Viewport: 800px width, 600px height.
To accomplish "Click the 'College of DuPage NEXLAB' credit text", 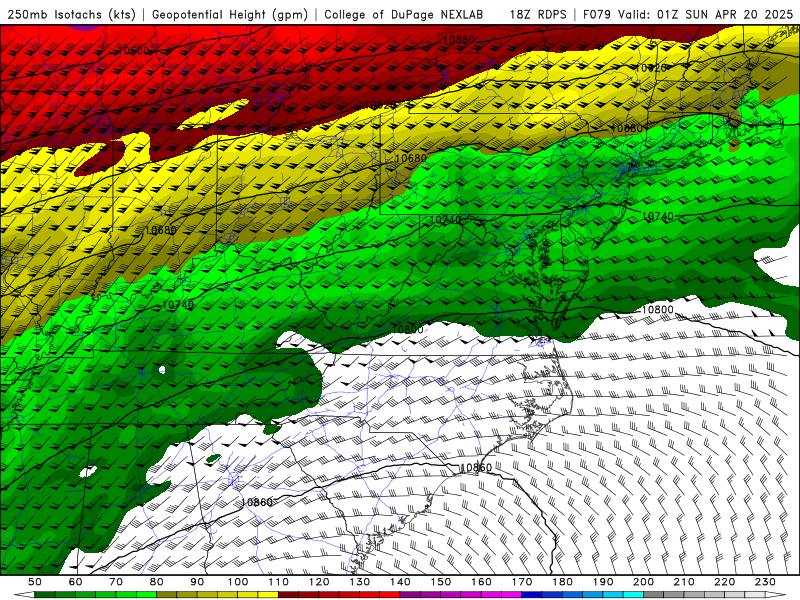I will pos(404,14).
